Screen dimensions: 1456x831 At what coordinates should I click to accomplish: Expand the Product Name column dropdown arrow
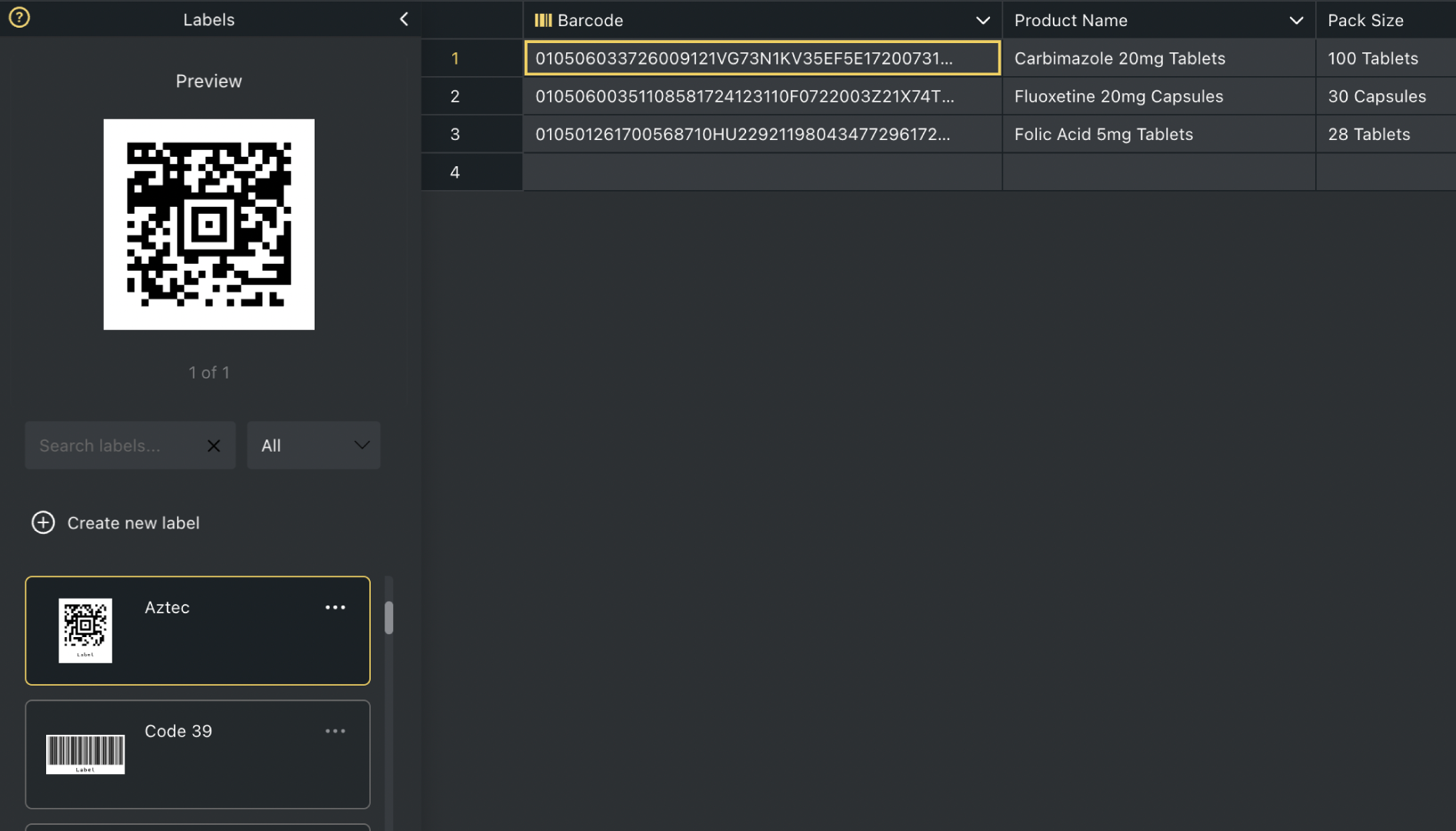click(x=1296, y=20)
